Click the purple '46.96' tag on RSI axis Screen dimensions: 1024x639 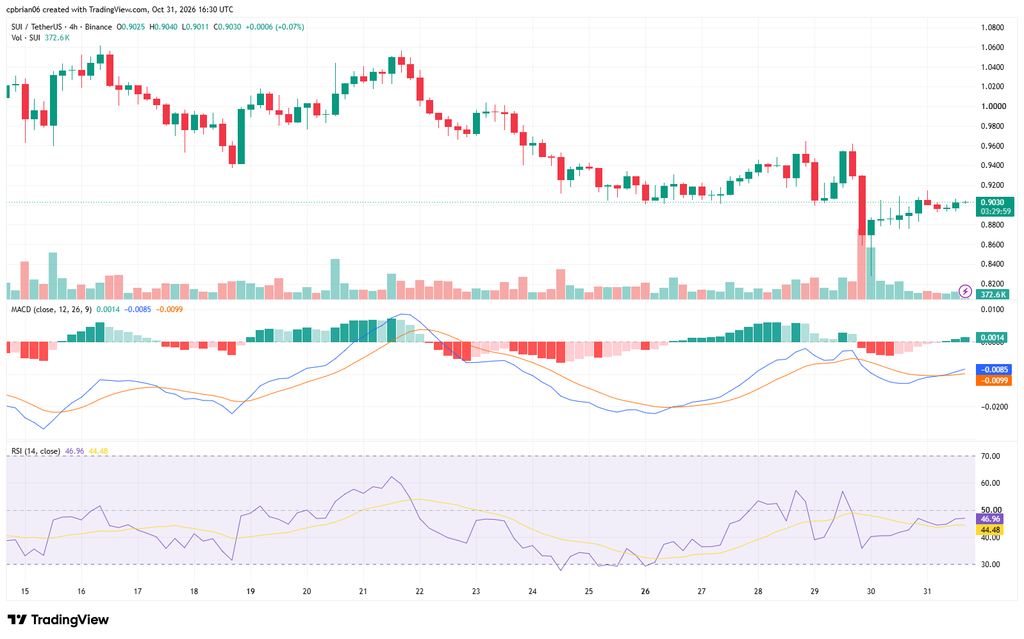point(991,519)
